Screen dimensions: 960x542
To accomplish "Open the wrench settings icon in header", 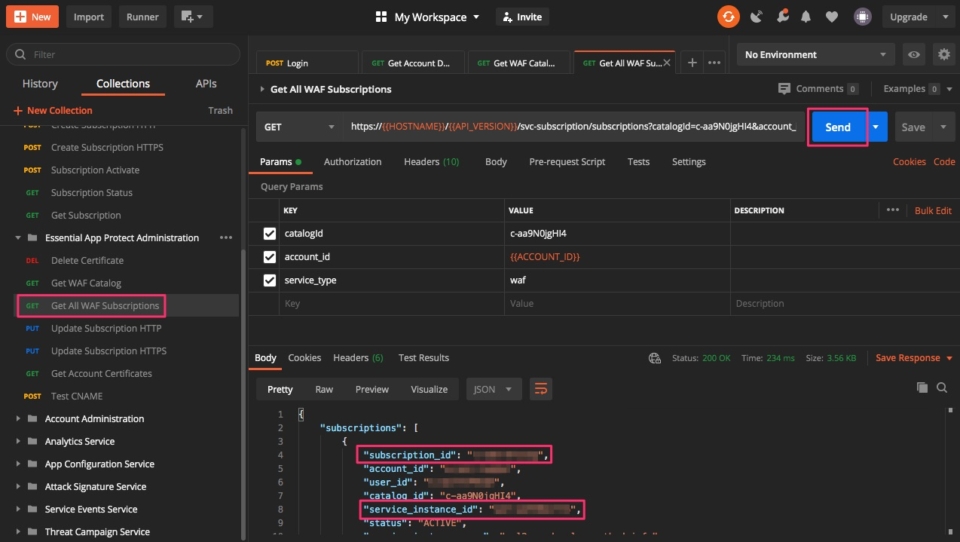I will [x=782, y=17].
